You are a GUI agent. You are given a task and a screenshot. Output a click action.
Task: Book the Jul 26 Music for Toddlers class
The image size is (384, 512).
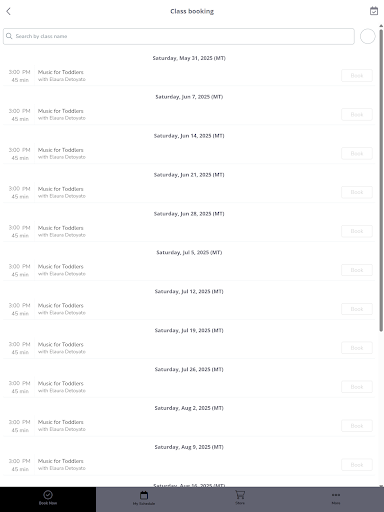pos(357,387)
